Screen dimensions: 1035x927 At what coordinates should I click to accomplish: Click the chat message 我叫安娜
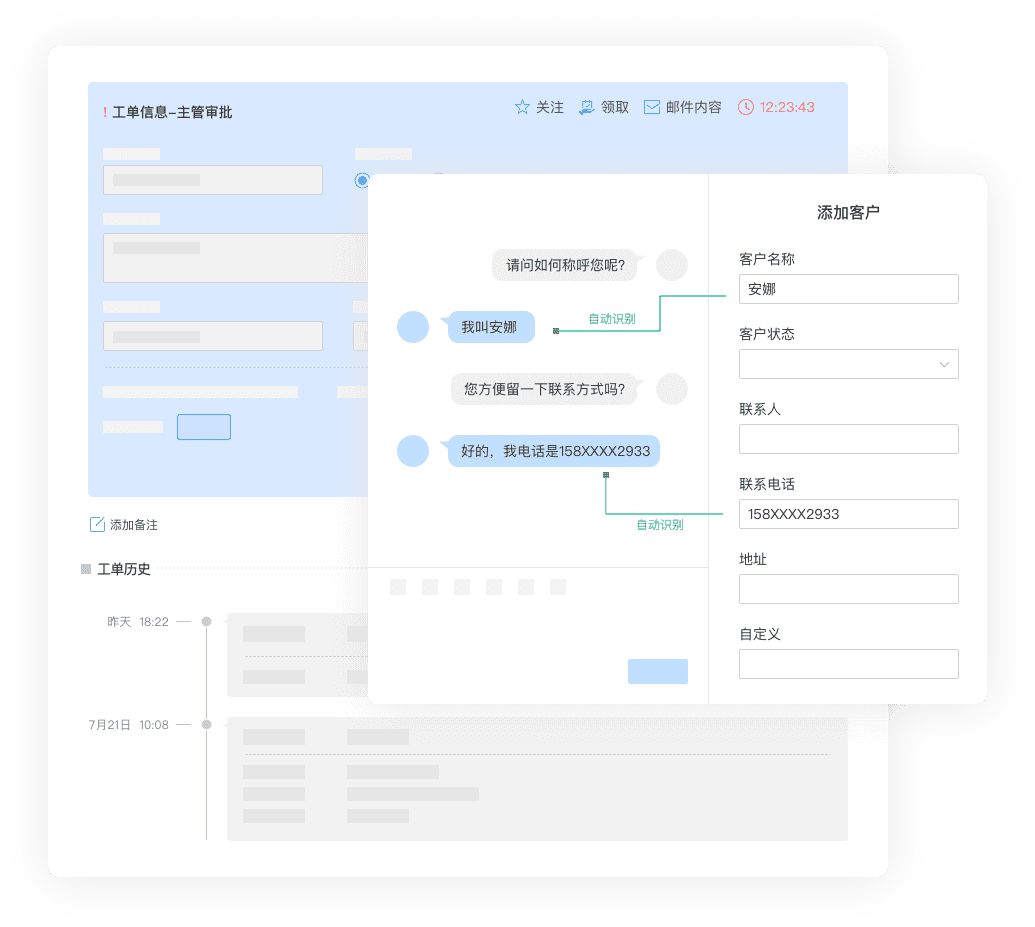tap(490, 327)
